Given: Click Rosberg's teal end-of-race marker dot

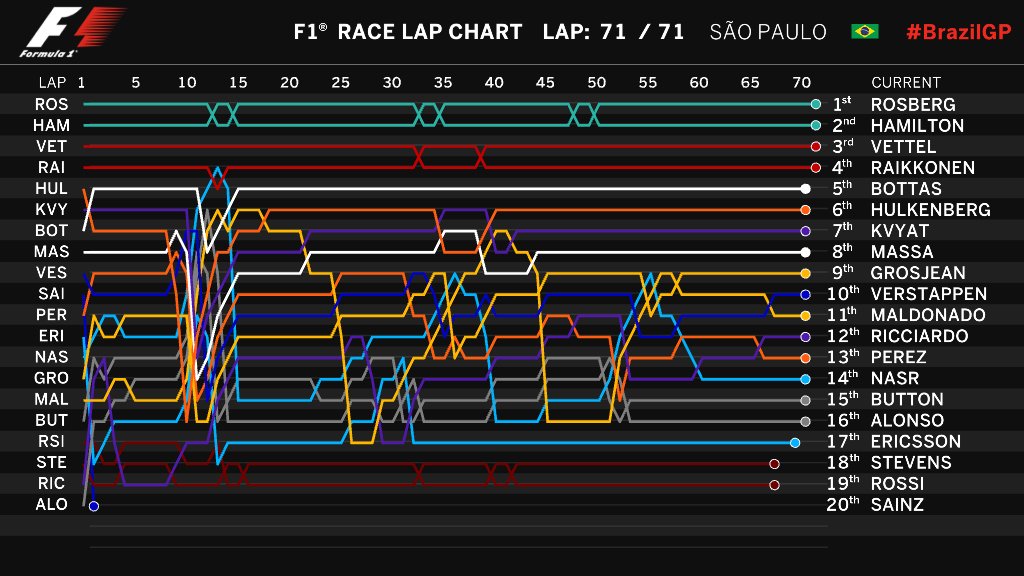Looking at the screenshot, I should [x=816, y=104].
